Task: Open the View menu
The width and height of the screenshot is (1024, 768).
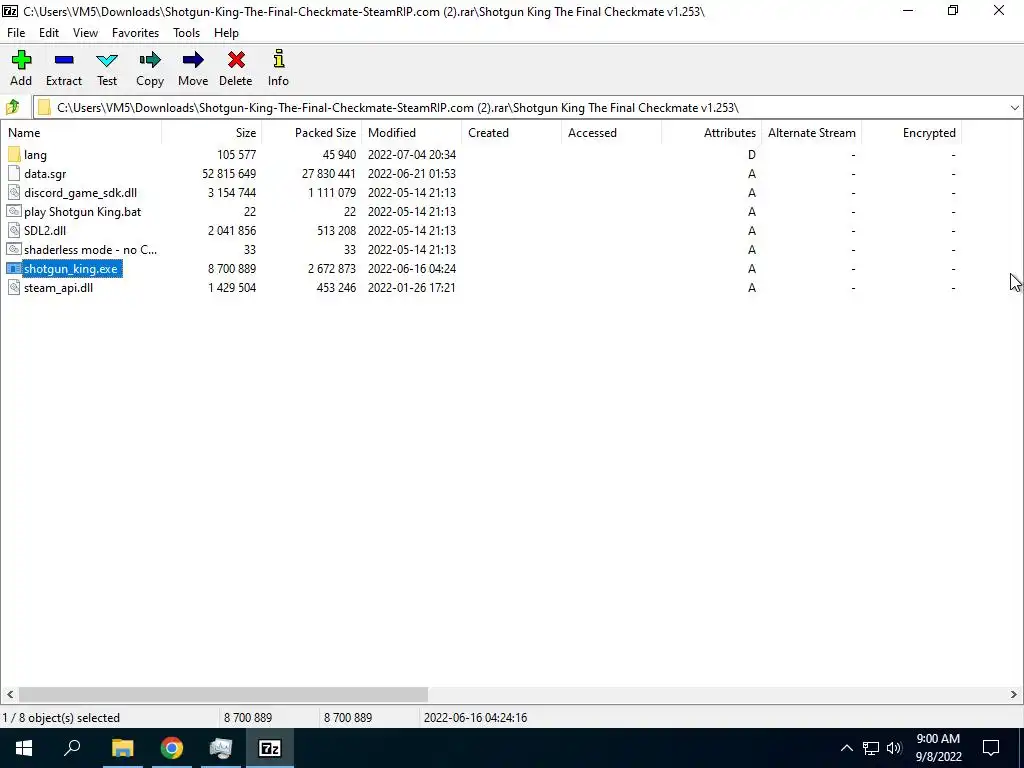Action: pyautogui.click(x=86, y=33)
